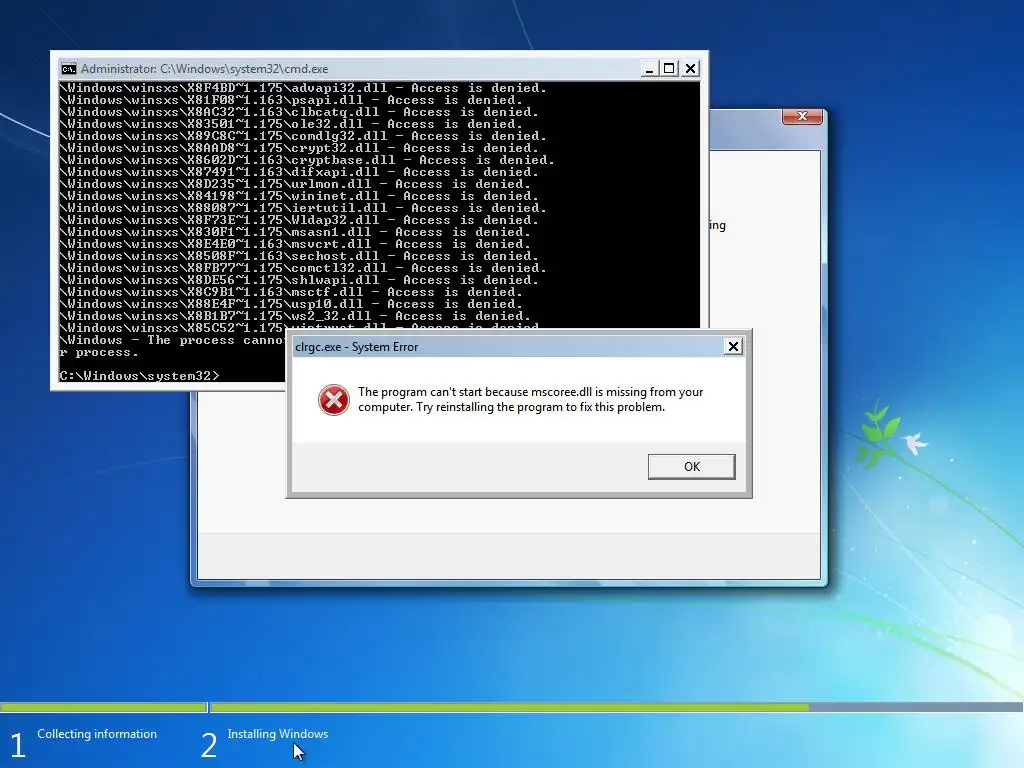Screen dimensions: 1024x768
Task: Click the cmd.exe icon in the title bar
Action: pyautogui.click(x=68, y=69)
